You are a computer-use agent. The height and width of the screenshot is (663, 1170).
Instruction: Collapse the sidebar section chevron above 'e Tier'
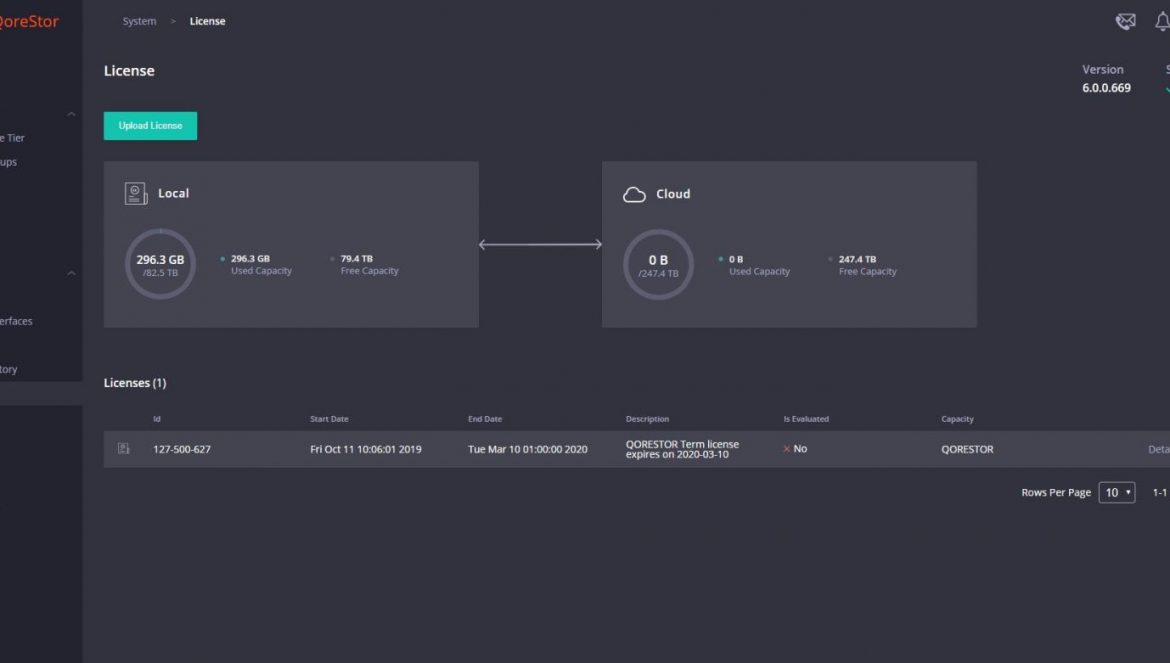tap(71, 114)
